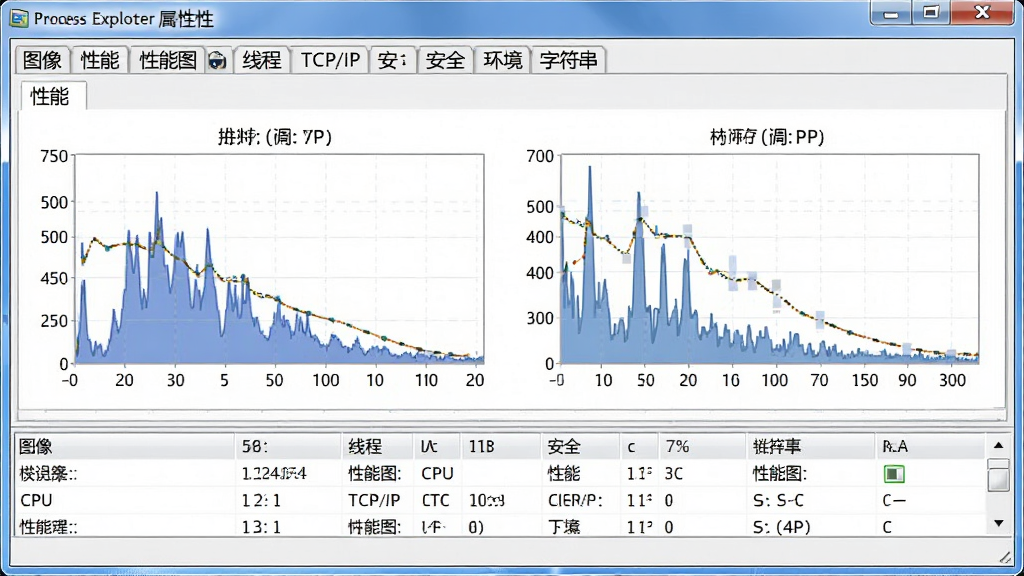This screenshot has width=1024, height=576.
Task: Click the CIER/P: cell
Action: (x=575, y=500)
